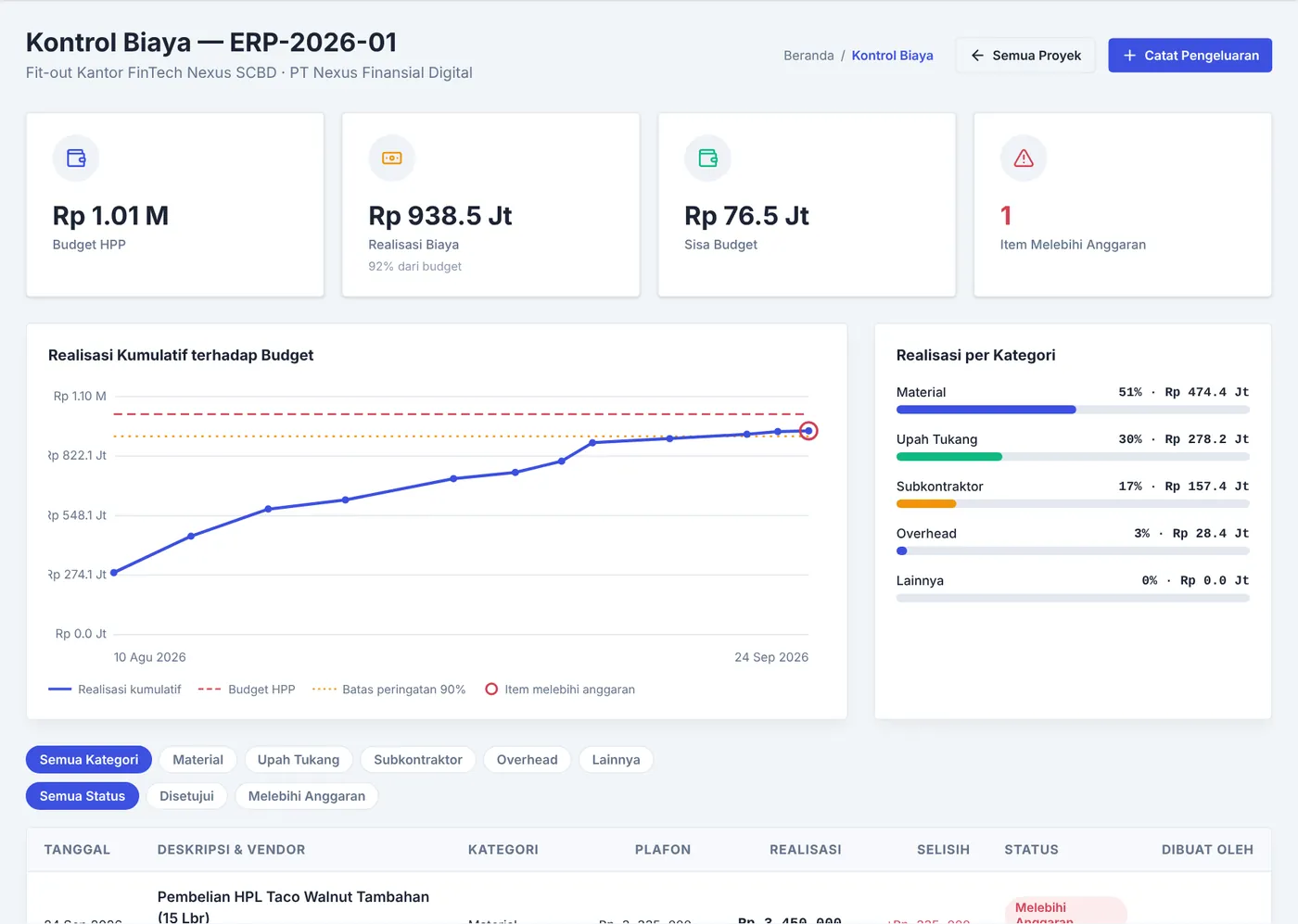Click the TANGGAL column header
1298x924 pixels.
(77, 850)
